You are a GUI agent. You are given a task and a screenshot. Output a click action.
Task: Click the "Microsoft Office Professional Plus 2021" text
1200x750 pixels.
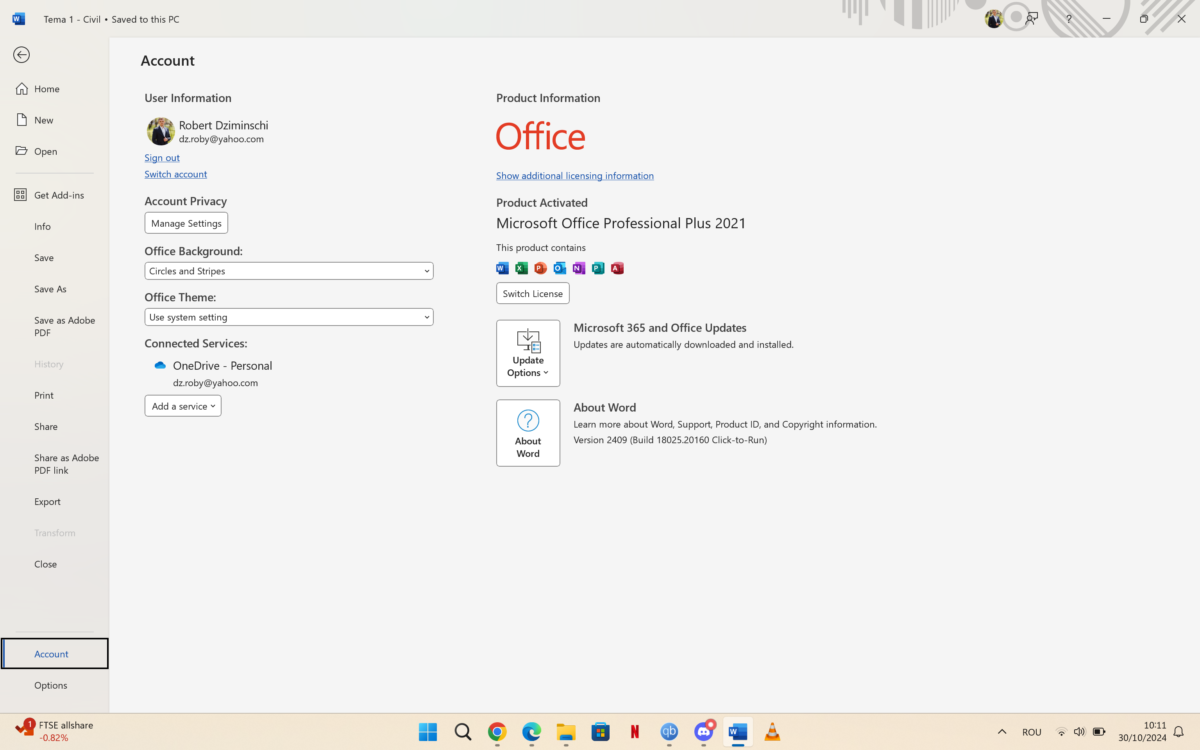(x=621, y=223)
